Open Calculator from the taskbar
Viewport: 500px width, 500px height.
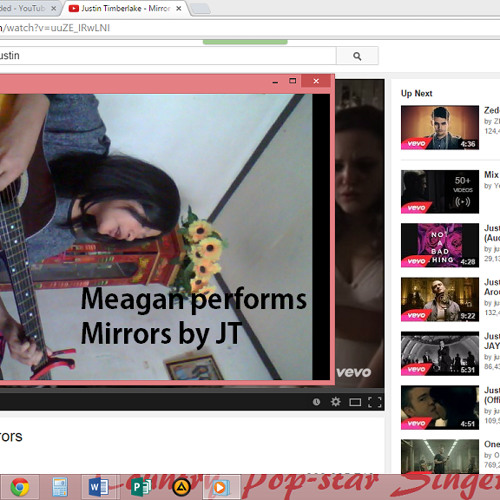(x=60, y=487)
